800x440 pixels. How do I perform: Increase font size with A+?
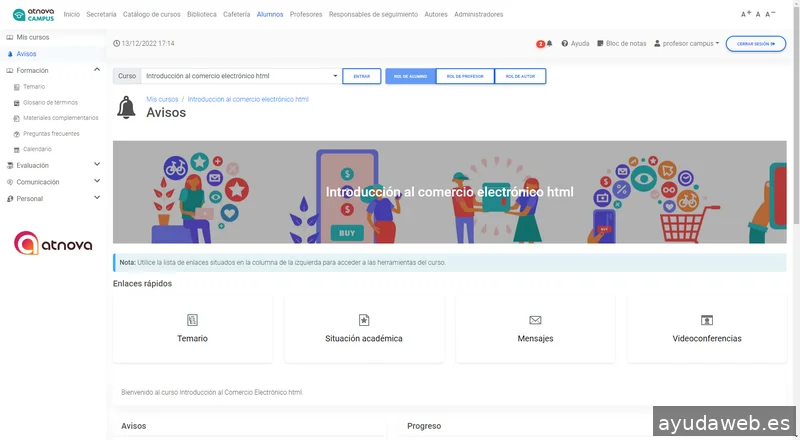[x=745, y=14]
